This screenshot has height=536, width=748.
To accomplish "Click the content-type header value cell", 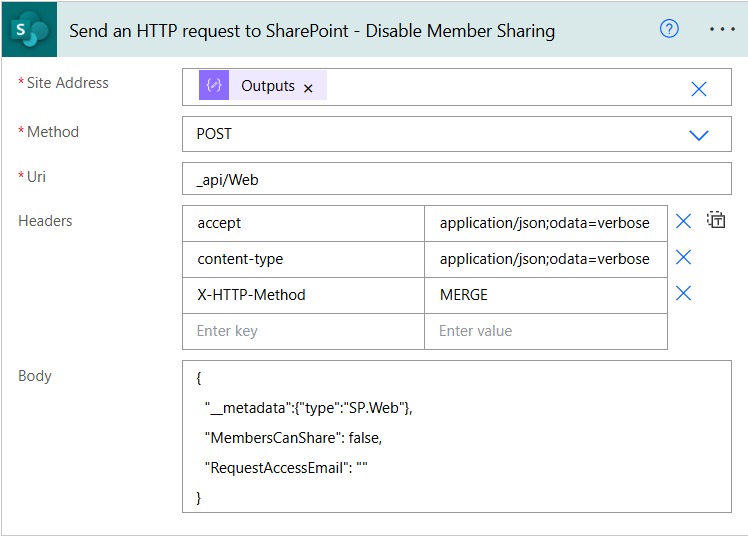I will coord(546,259).
